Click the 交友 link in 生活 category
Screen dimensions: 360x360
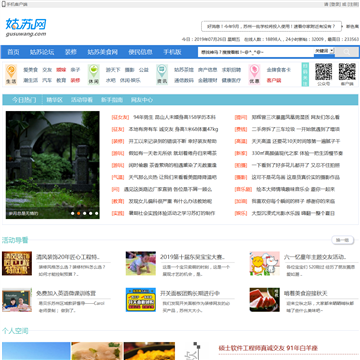coord(47,70)
